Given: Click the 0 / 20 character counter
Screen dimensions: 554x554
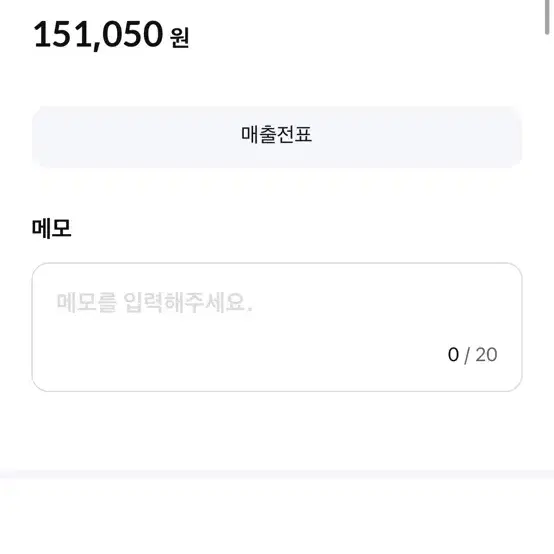Looking at the screenshot, I should tap(472, 355).
